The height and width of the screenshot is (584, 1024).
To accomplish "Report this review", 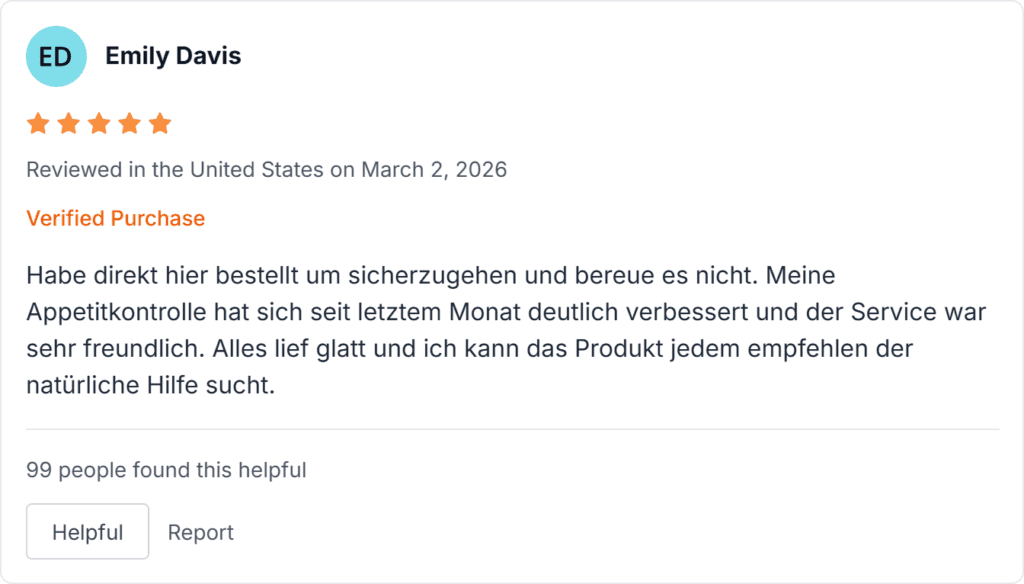I will tap(200, 532).
